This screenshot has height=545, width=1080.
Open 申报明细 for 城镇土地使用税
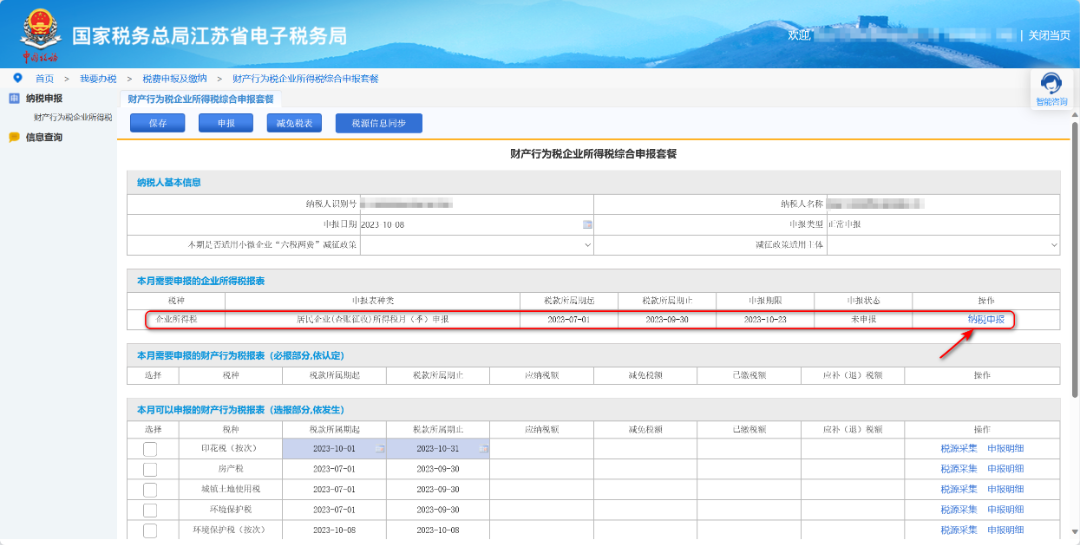[1005, 489]
